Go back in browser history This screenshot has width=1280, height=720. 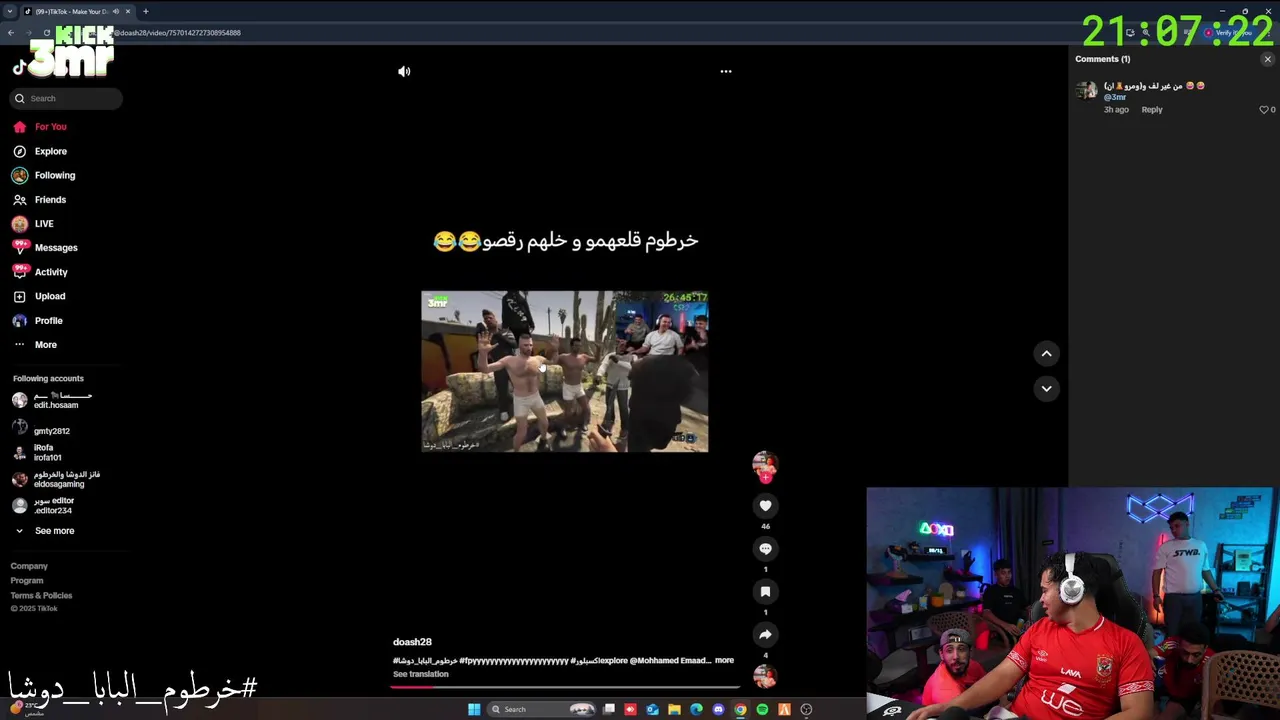tap(11, 33)
